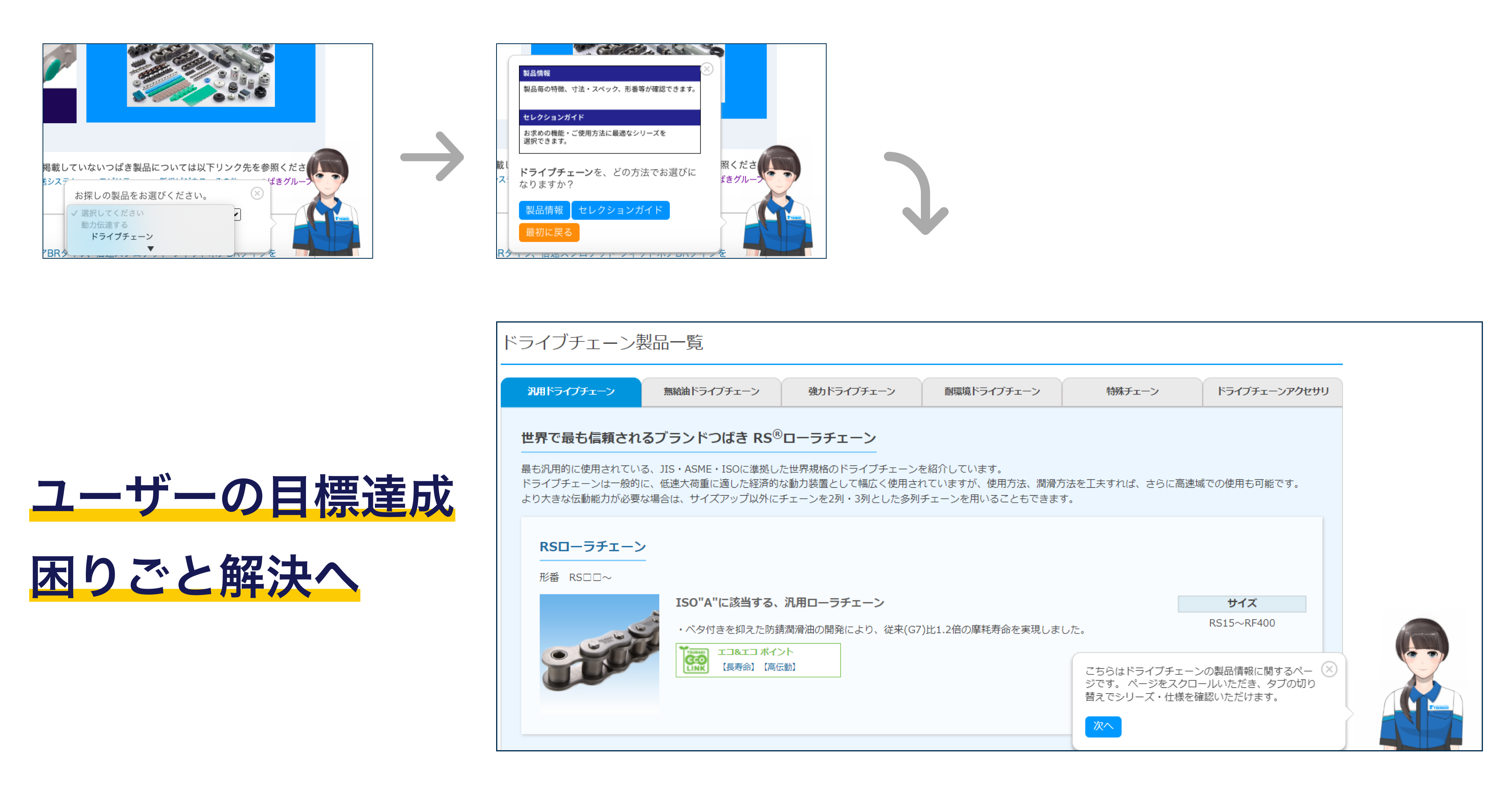Viewport: 1512px width, 801px height.
Task: Click the scroll-down arrow in dropdown list
Action: [151, 248]
